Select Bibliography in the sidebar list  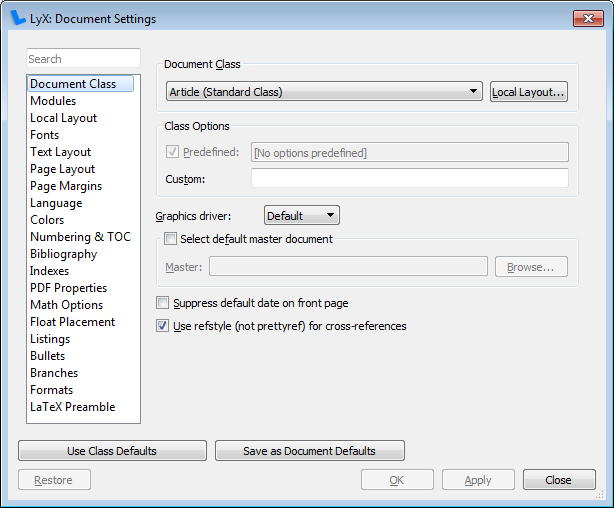point(63,254)
